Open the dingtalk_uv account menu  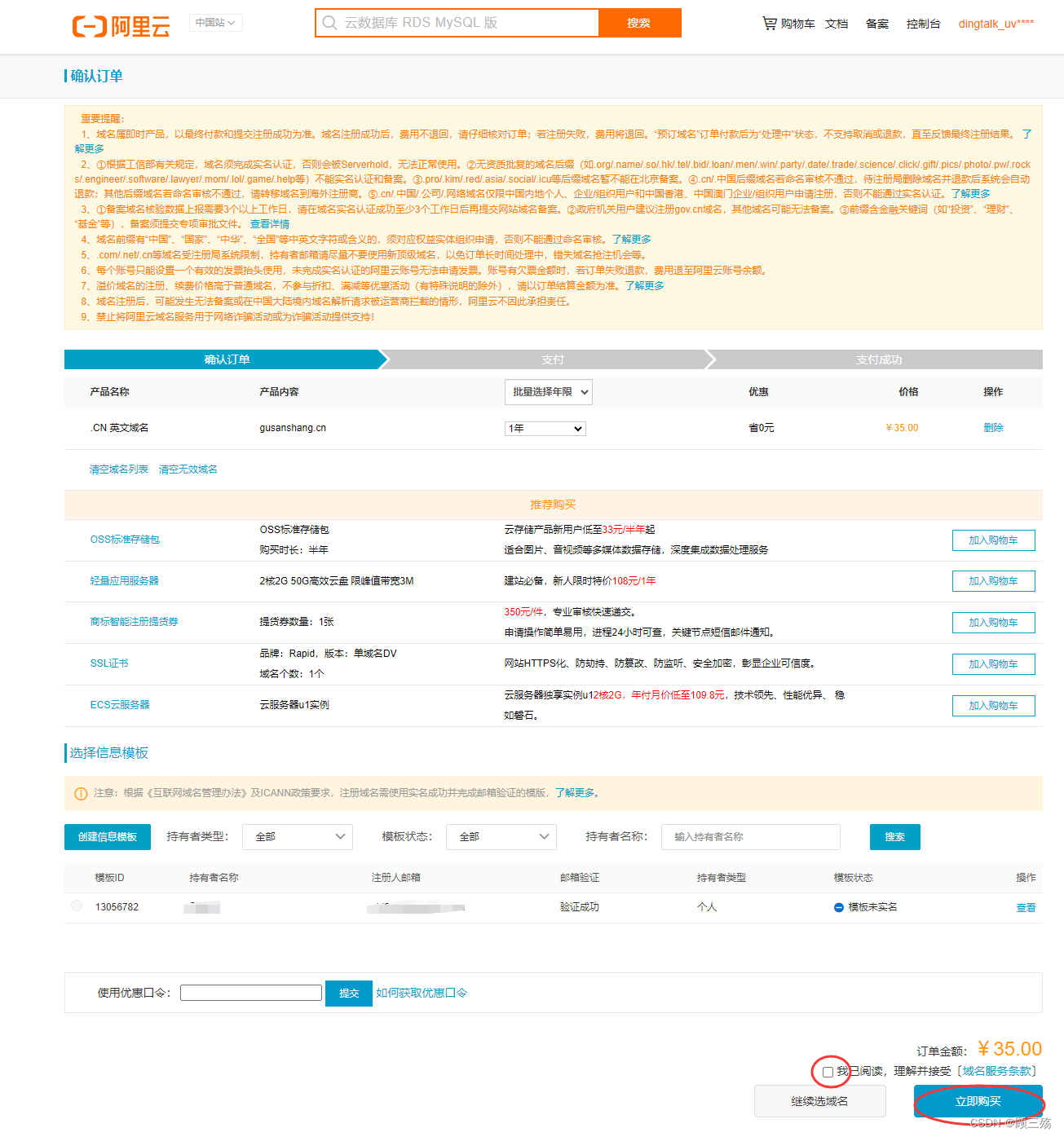coord(996,24)
